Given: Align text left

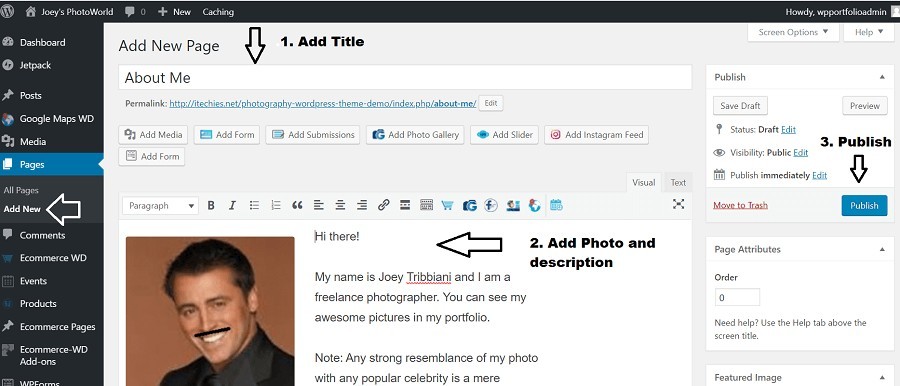Looking at the screenshot, I should 319,205.
